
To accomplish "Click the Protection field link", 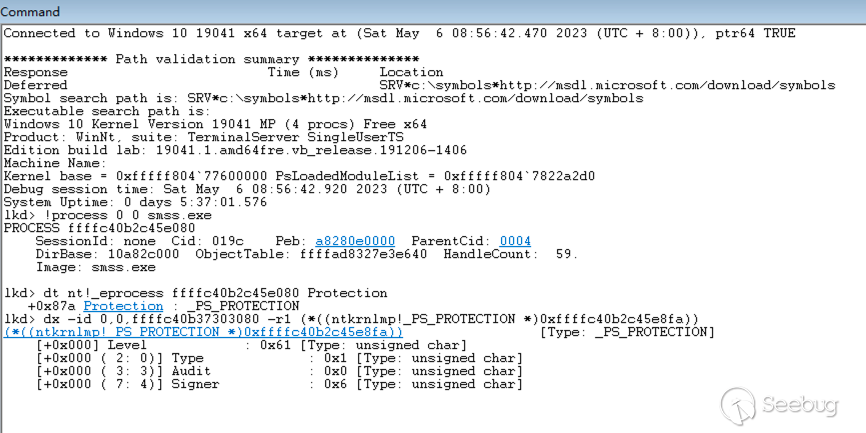I will (x=123, y=306).
